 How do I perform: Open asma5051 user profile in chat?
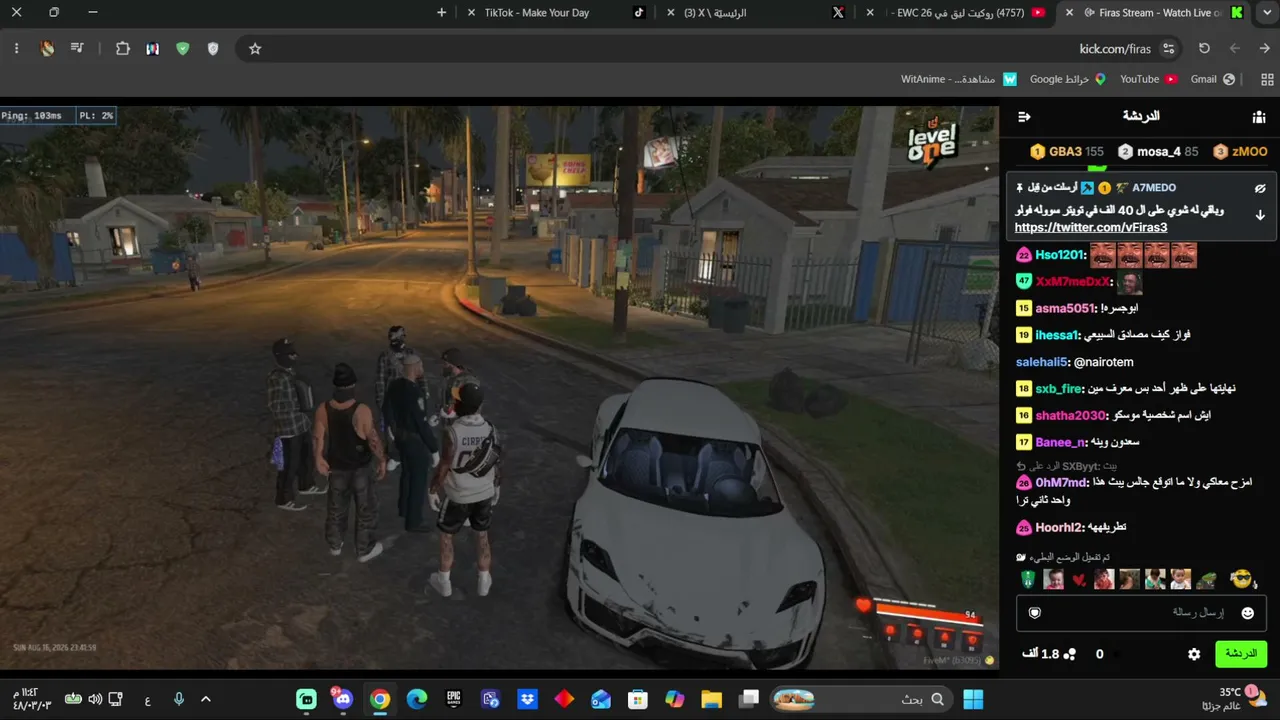point(1066,308)
